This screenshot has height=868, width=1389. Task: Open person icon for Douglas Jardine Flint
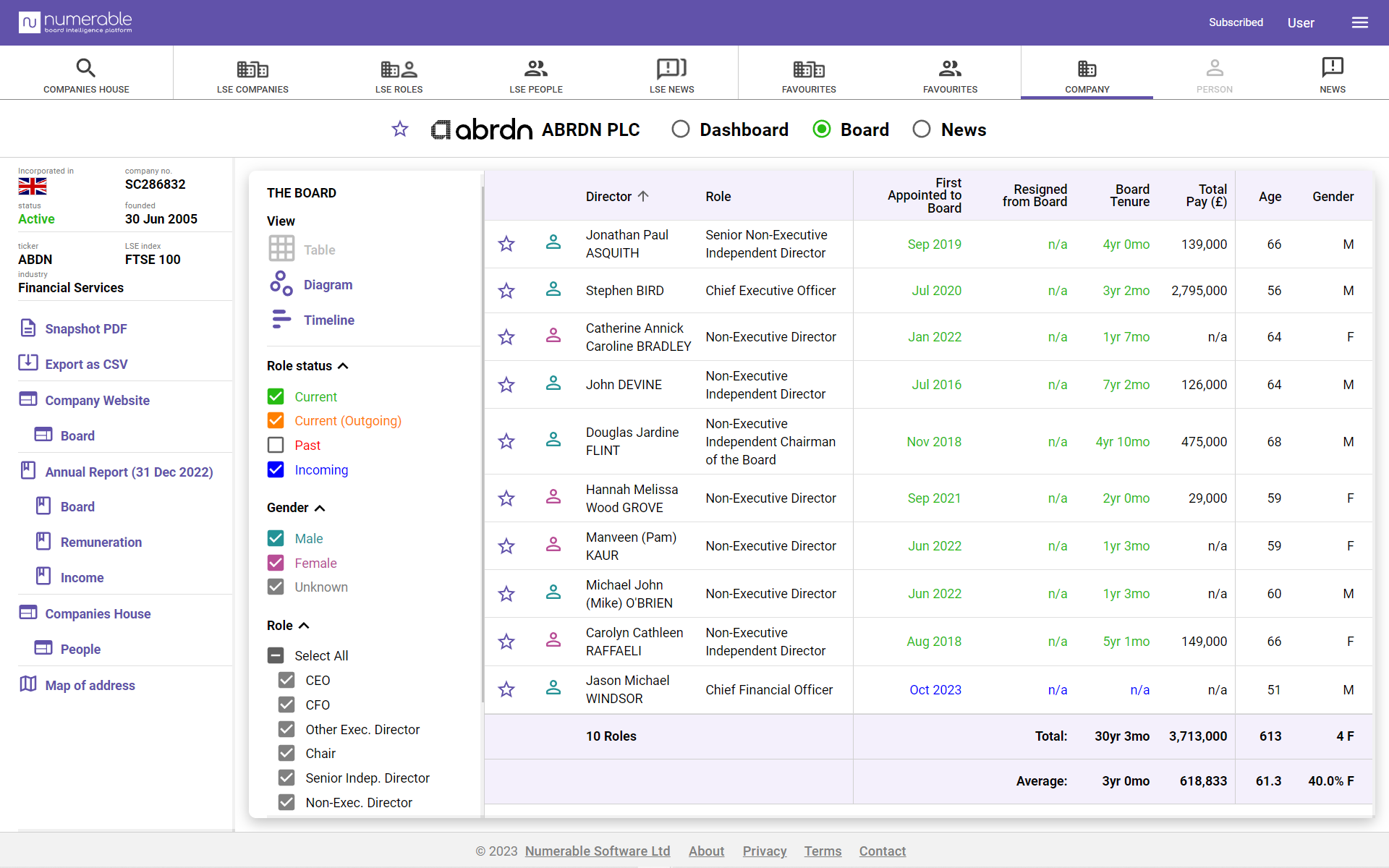pos(553,440)
